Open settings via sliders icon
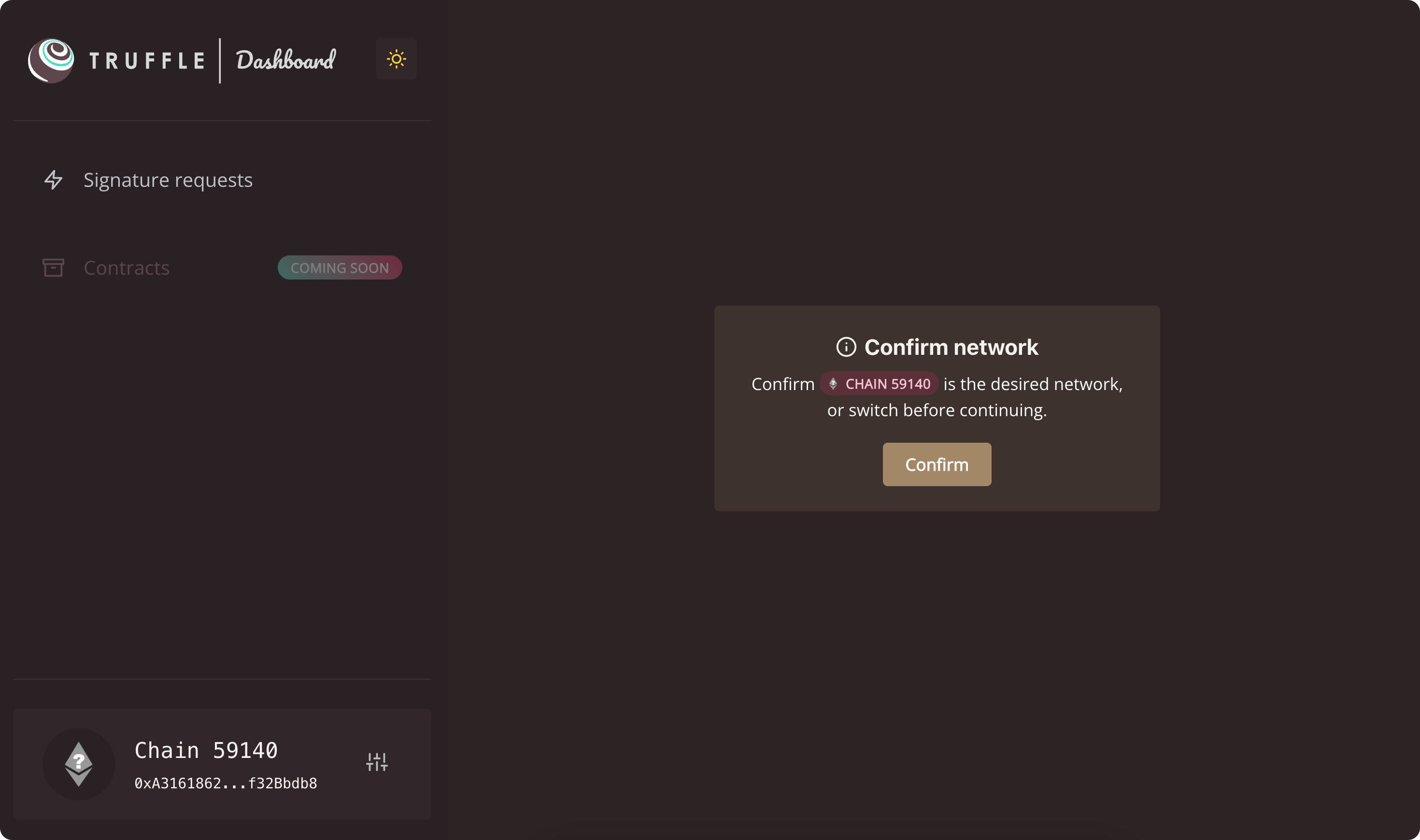Screen dimensions: 1420x840 point(377,762)
